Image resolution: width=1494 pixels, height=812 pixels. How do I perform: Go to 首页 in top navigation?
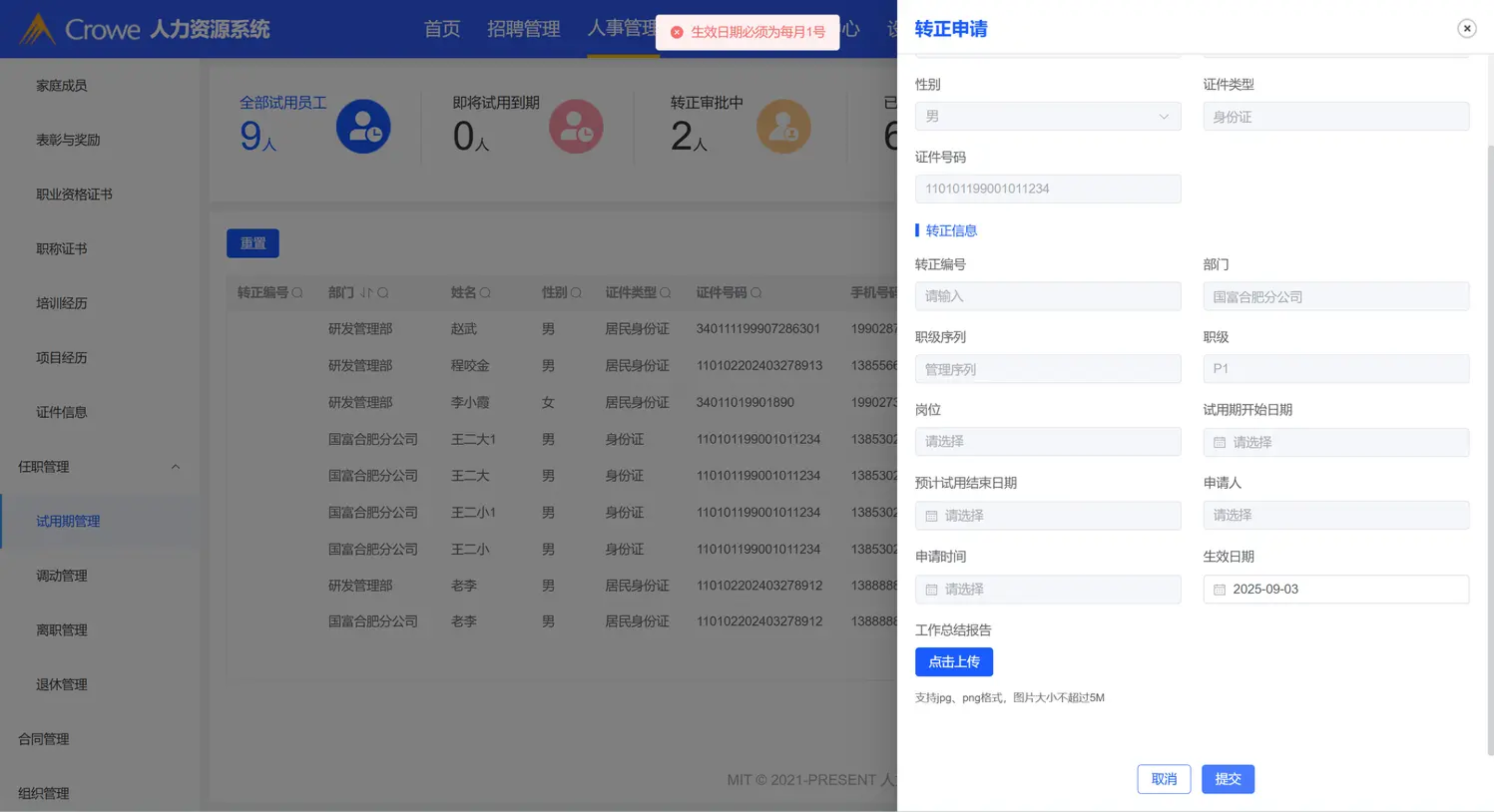[x=442, y=29]
